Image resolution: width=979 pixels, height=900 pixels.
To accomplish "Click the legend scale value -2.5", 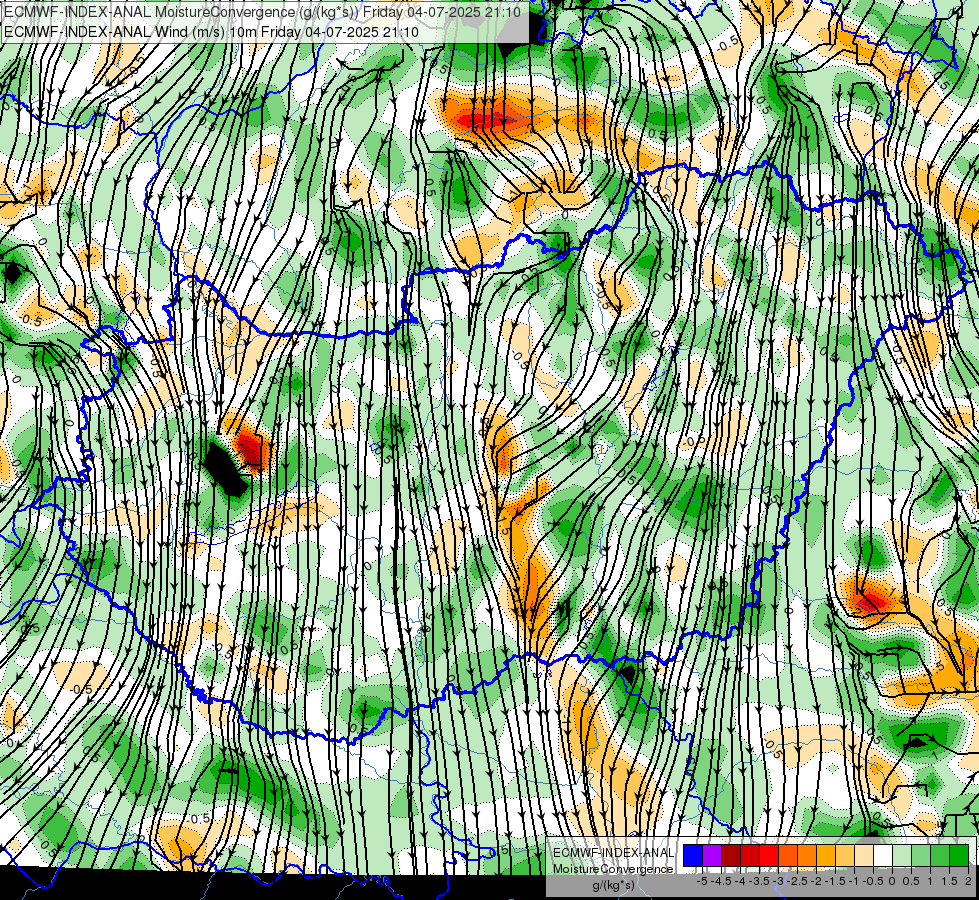I will point(797,881).
